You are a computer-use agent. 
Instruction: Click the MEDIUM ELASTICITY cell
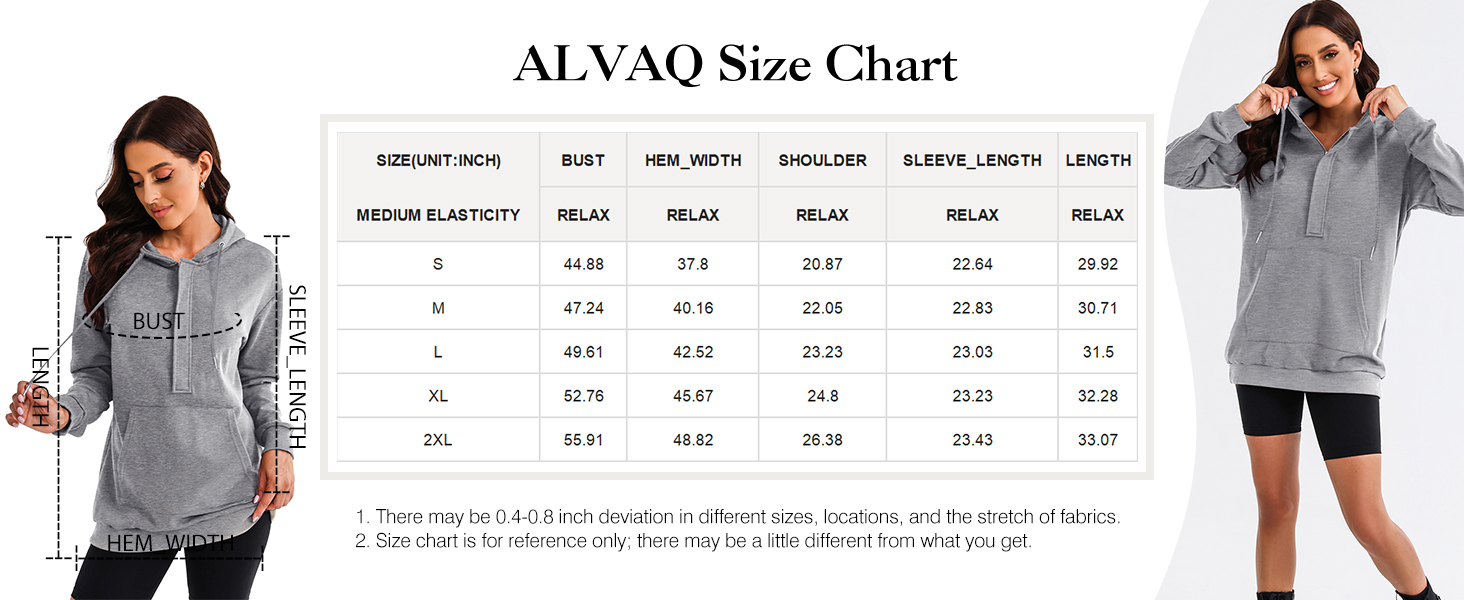(x=438, y=215)
